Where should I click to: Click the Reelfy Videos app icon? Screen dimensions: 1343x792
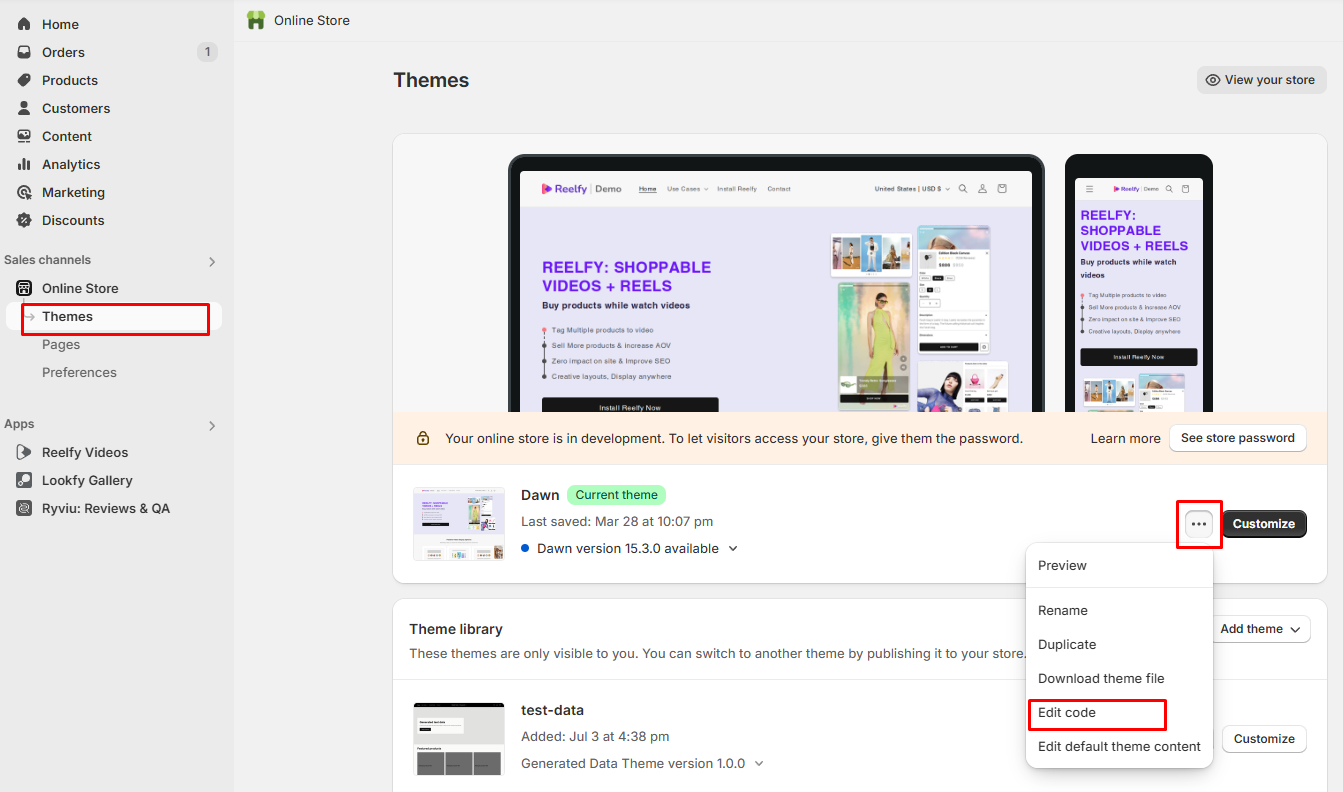click(x=24, y=452)
